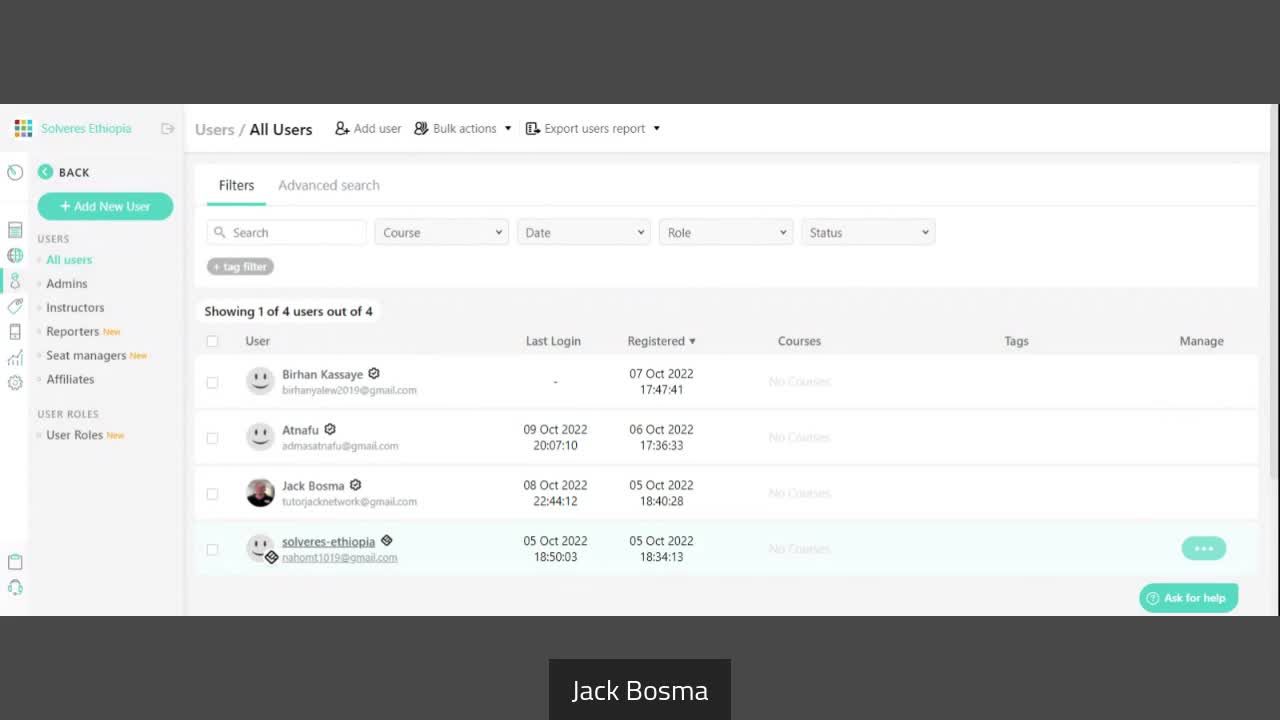Image resolution: width=1280 pixels, height=720 pixels.
Task: Click the solveres-ethiopia user avatar
Action: (x=260, y=548)
